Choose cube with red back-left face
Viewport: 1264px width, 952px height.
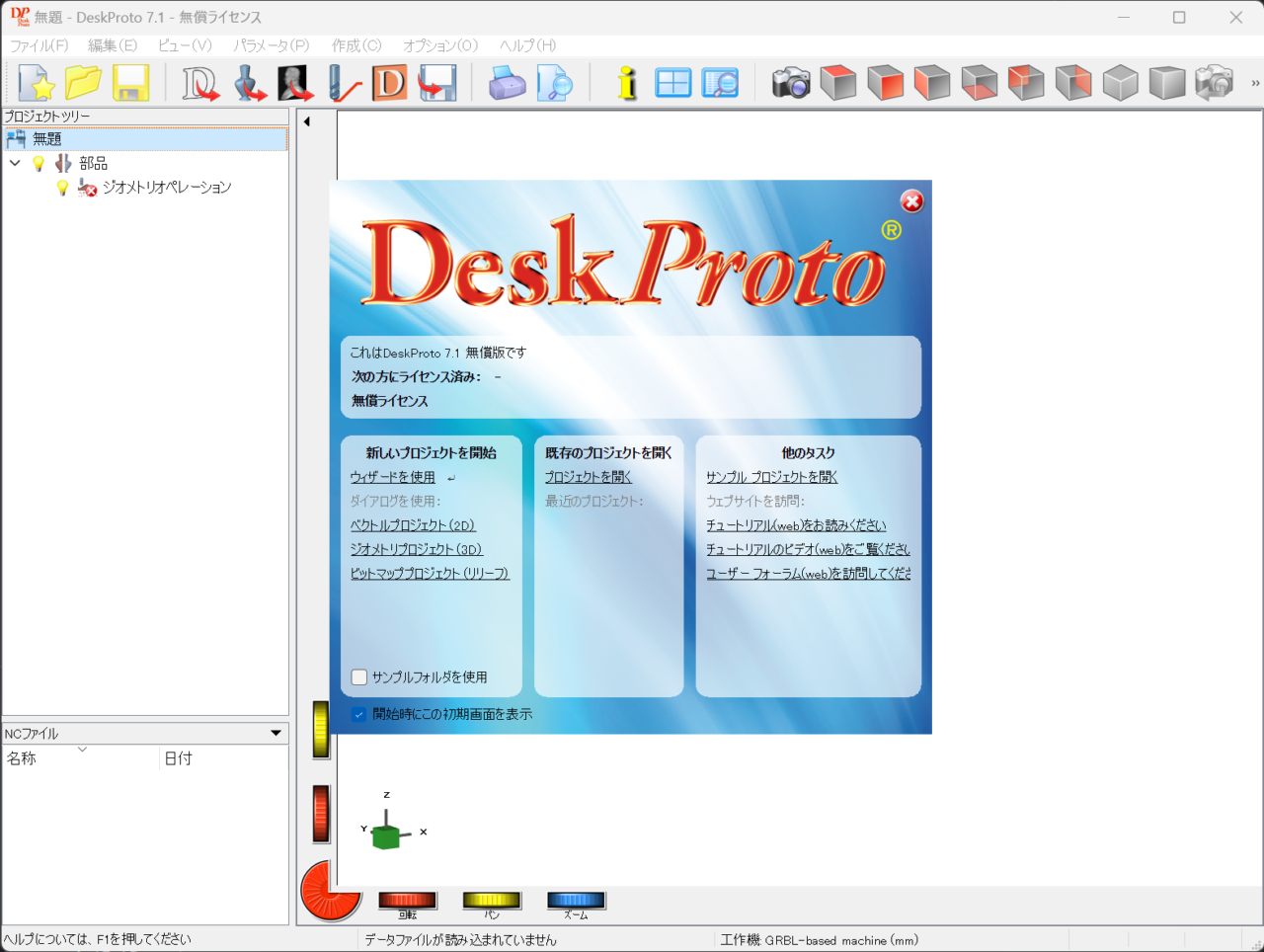tap(1026, 83)
